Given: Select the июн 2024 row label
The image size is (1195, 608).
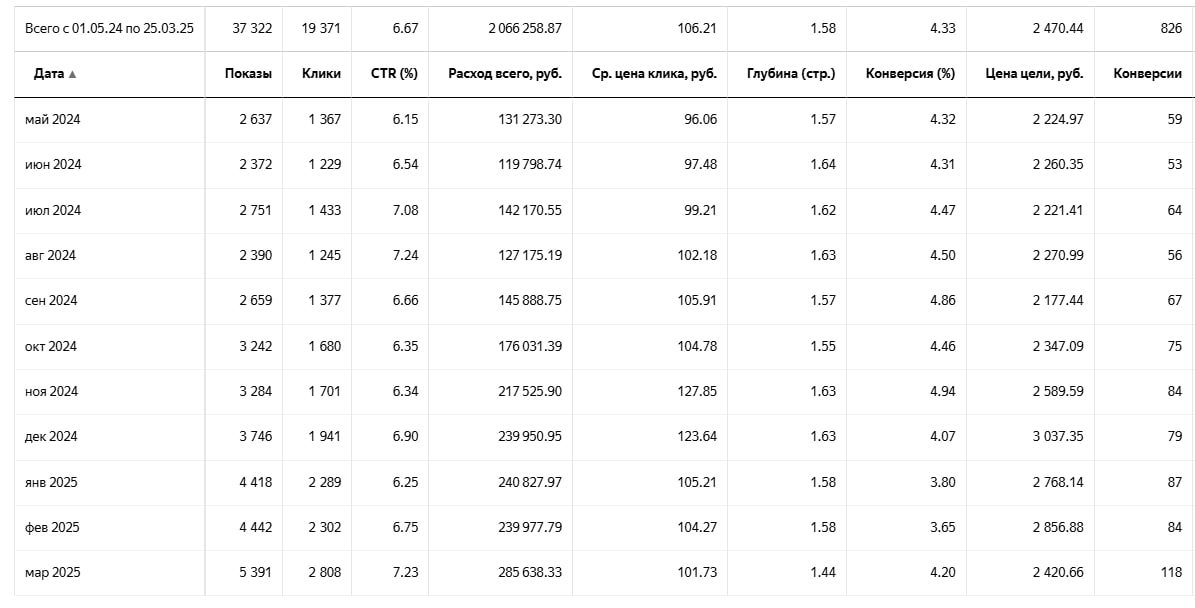Looking at the screenshot, I should (53, 165).
